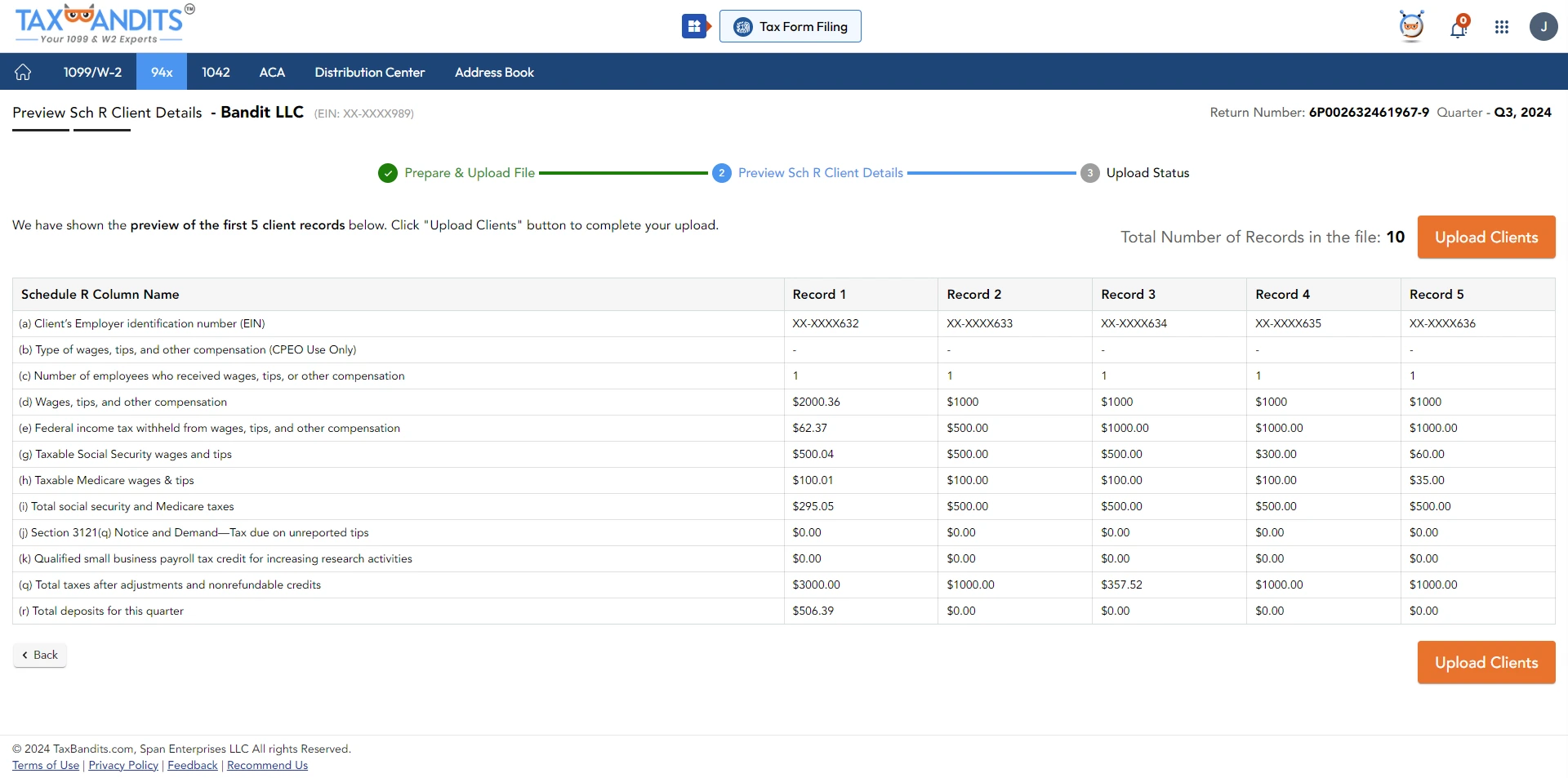
Task: Click the Preview Sch R Client Details step label
Action: tap(821, 173)
